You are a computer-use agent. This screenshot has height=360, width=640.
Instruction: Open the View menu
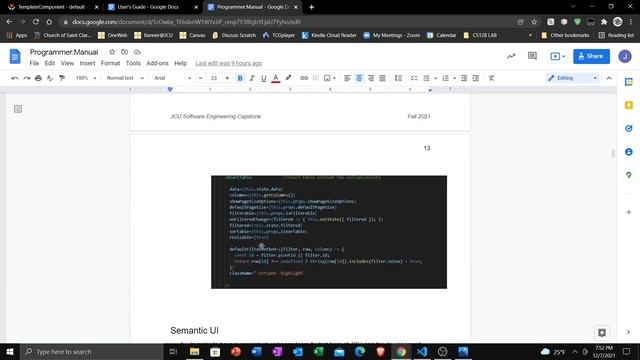click(67, 63)
